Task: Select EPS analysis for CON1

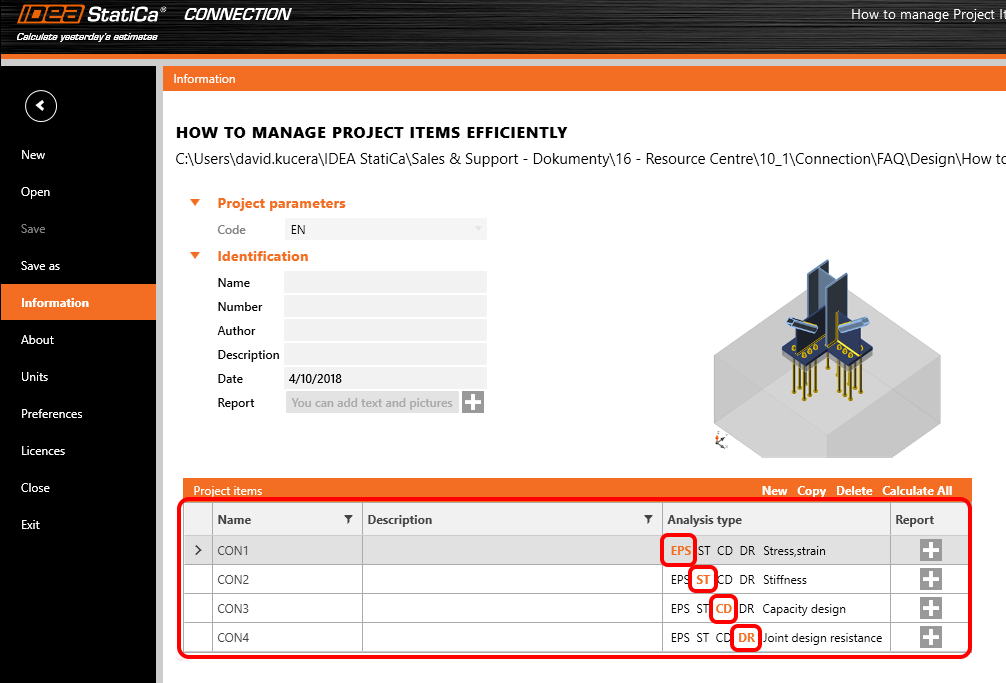Action: pyautogui.click(x=680, y=550)
